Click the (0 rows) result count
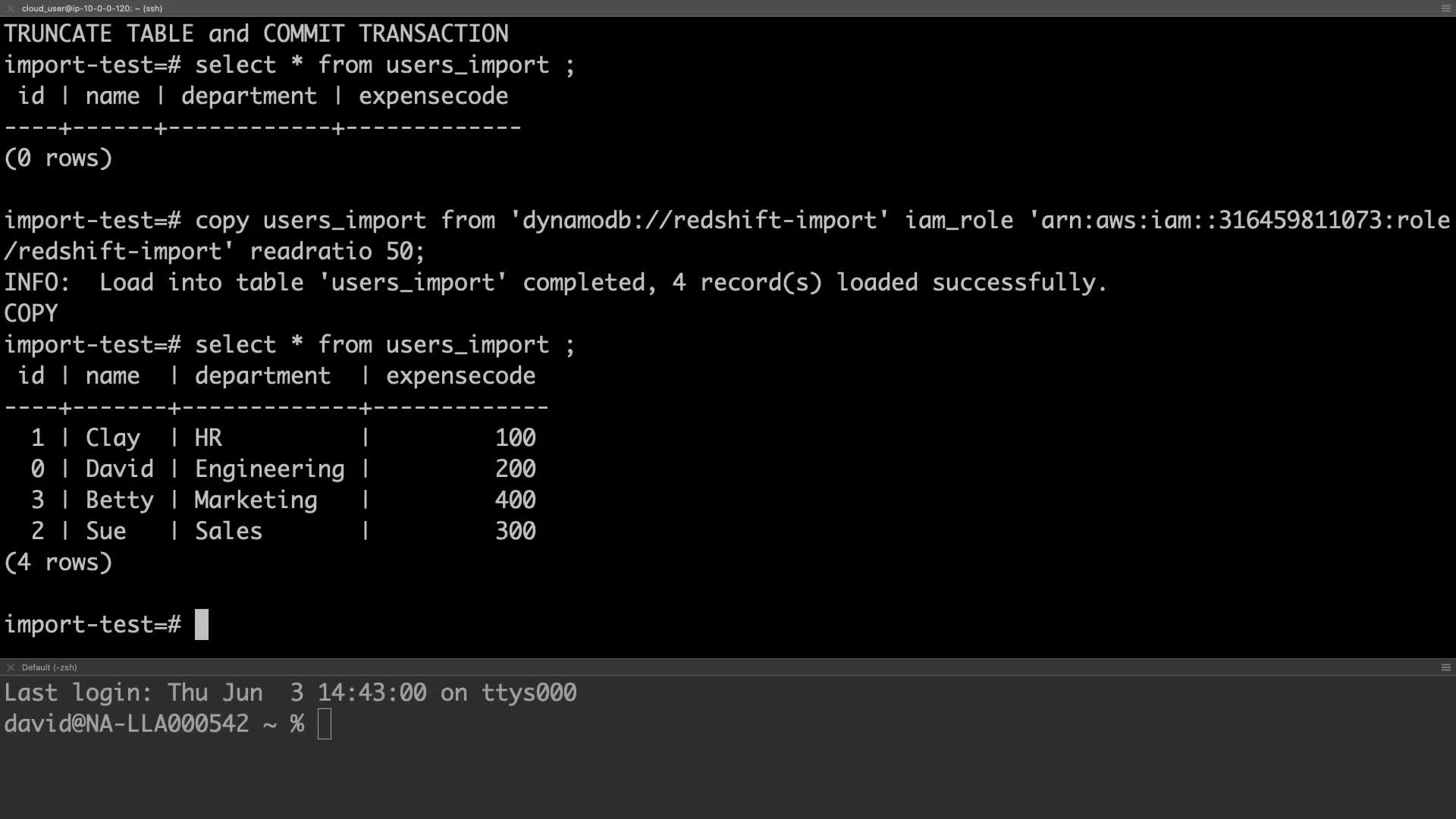Viewport: 1456px width, 819px height. 58,158
